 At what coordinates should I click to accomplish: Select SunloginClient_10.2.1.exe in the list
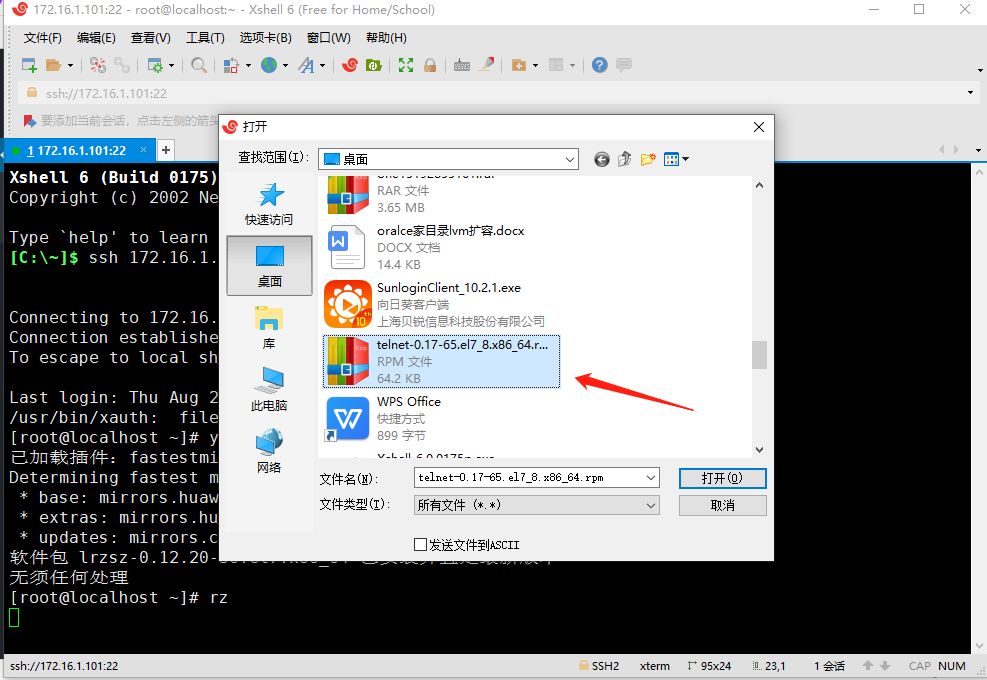pos(441,304)
